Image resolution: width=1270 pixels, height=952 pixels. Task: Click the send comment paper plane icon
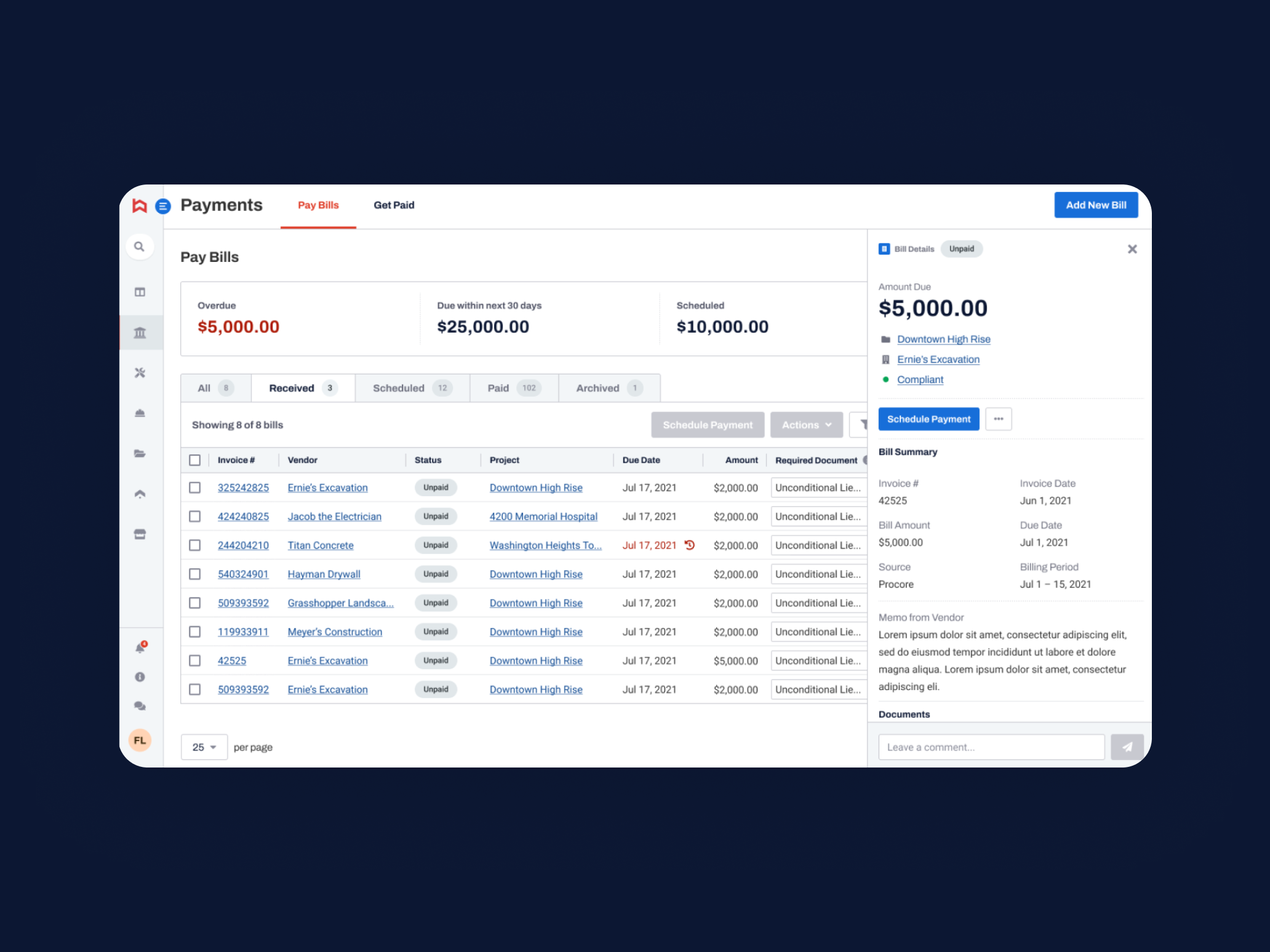[x=1127, y=747]
